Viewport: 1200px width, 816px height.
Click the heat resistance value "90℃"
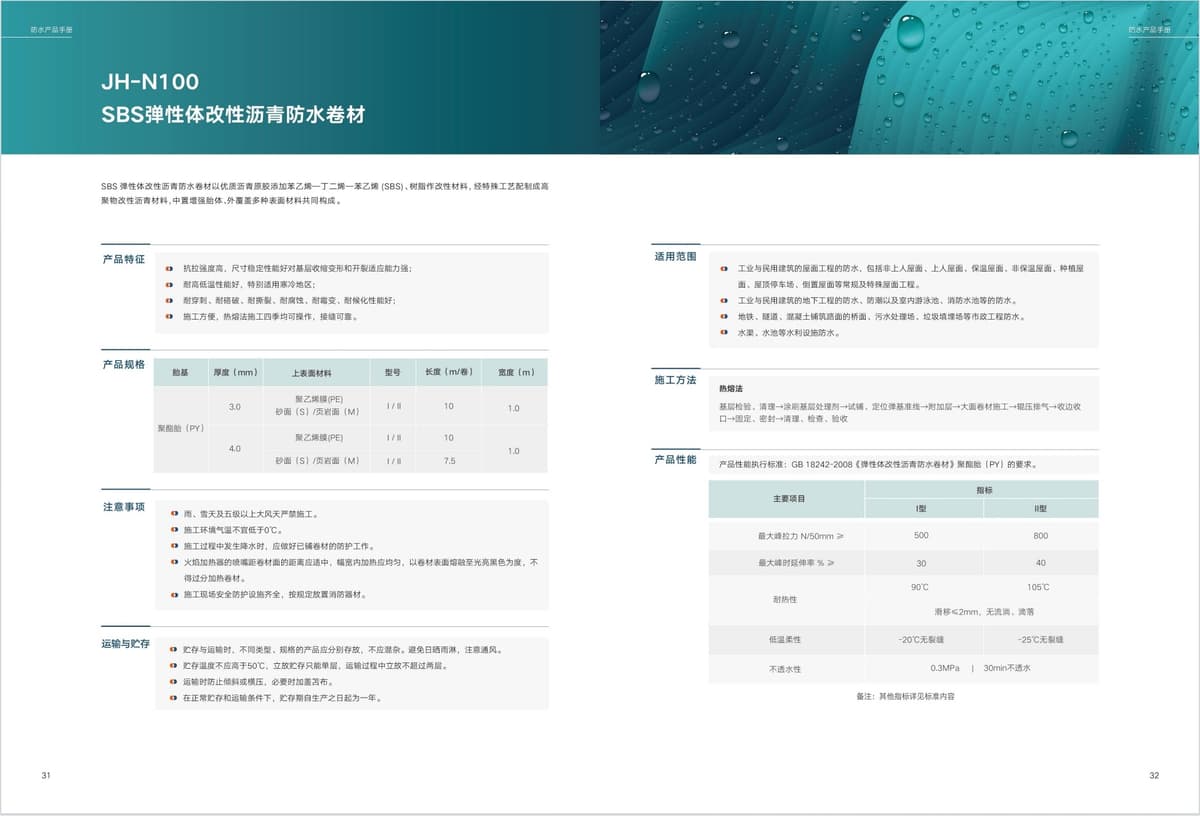point(920,587)
